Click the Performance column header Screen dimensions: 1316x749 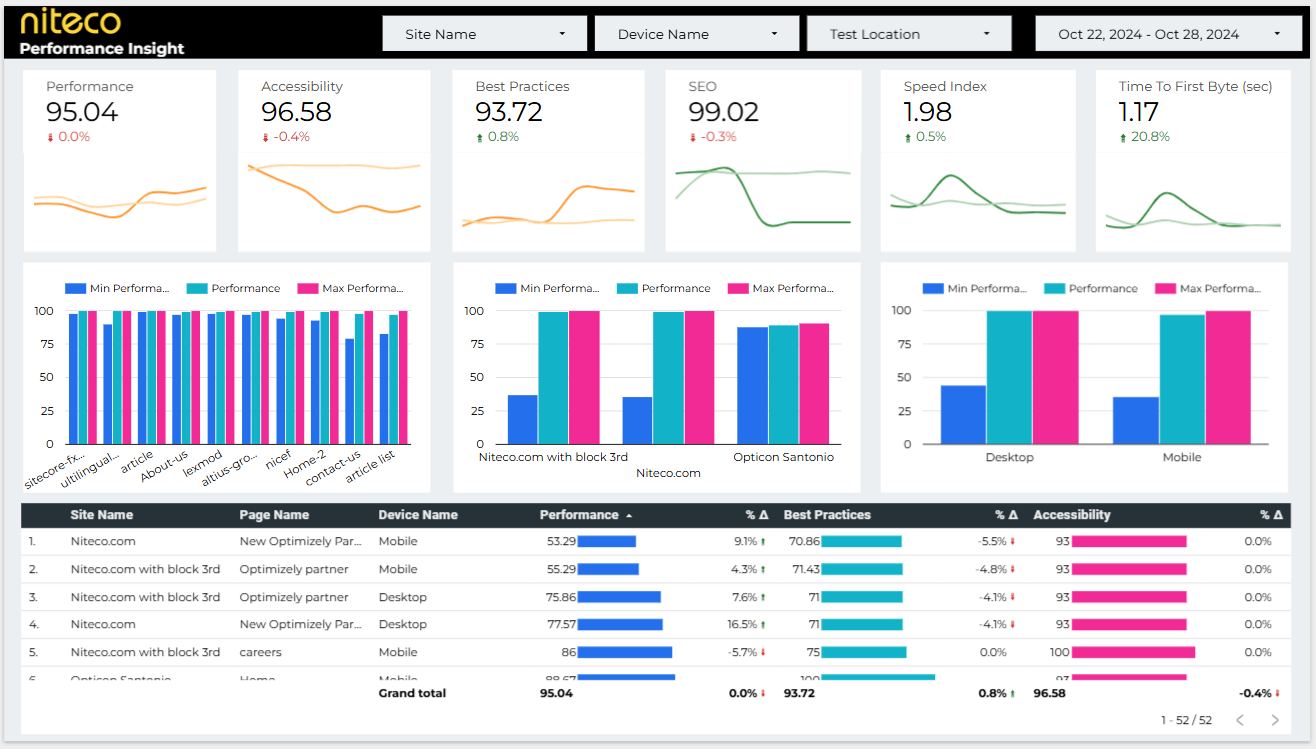pos(579,515)
